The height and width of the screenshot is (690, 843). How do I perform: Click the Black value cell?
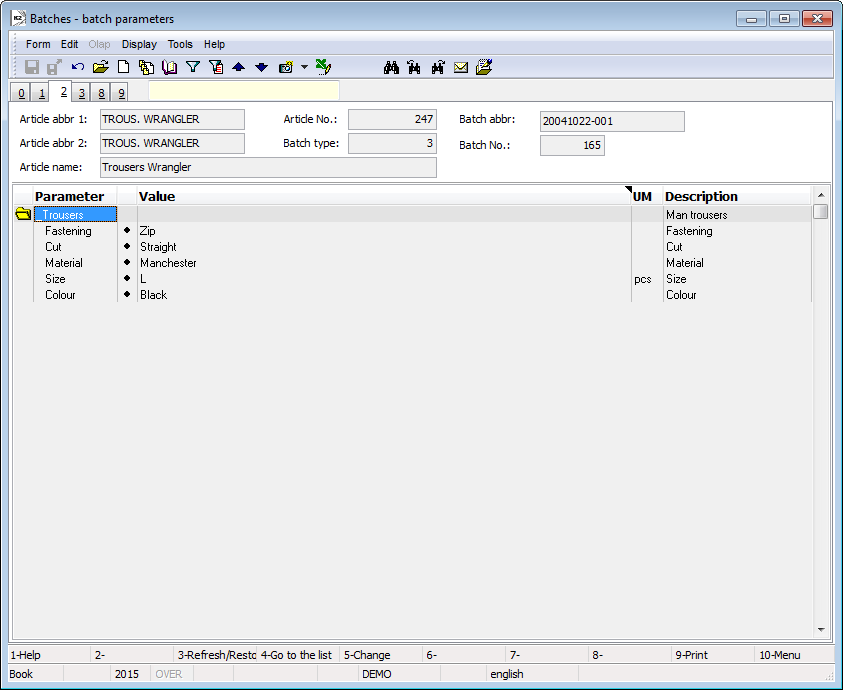pyautogui.click(x=384, y=295)
